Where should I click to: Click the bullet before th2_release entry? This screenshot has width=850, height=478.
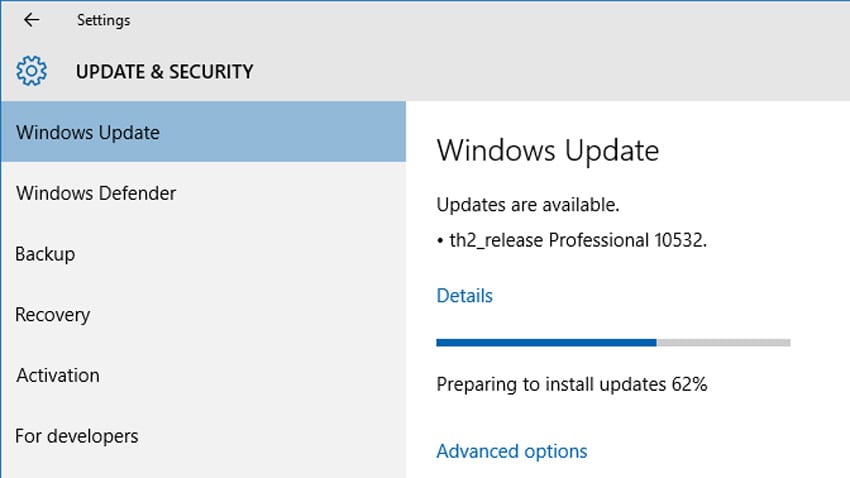click(440, 242)
